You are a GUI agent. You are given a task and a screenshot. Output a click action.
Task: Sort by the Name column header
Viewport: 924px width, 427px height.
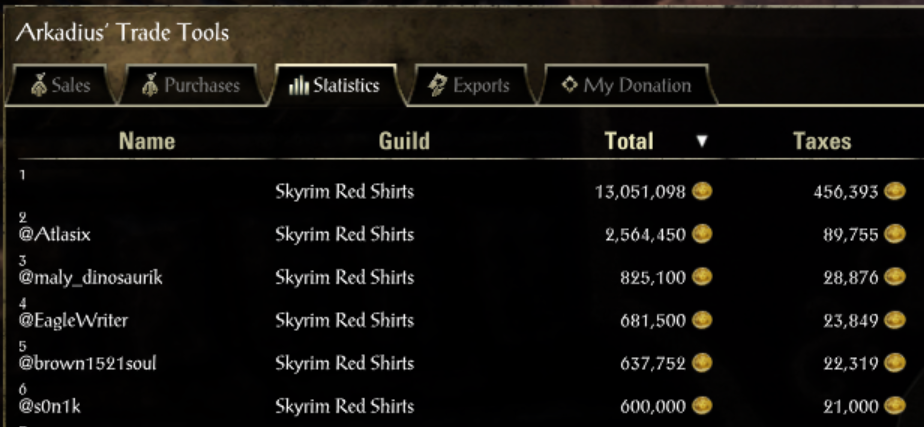click(147, 141)
